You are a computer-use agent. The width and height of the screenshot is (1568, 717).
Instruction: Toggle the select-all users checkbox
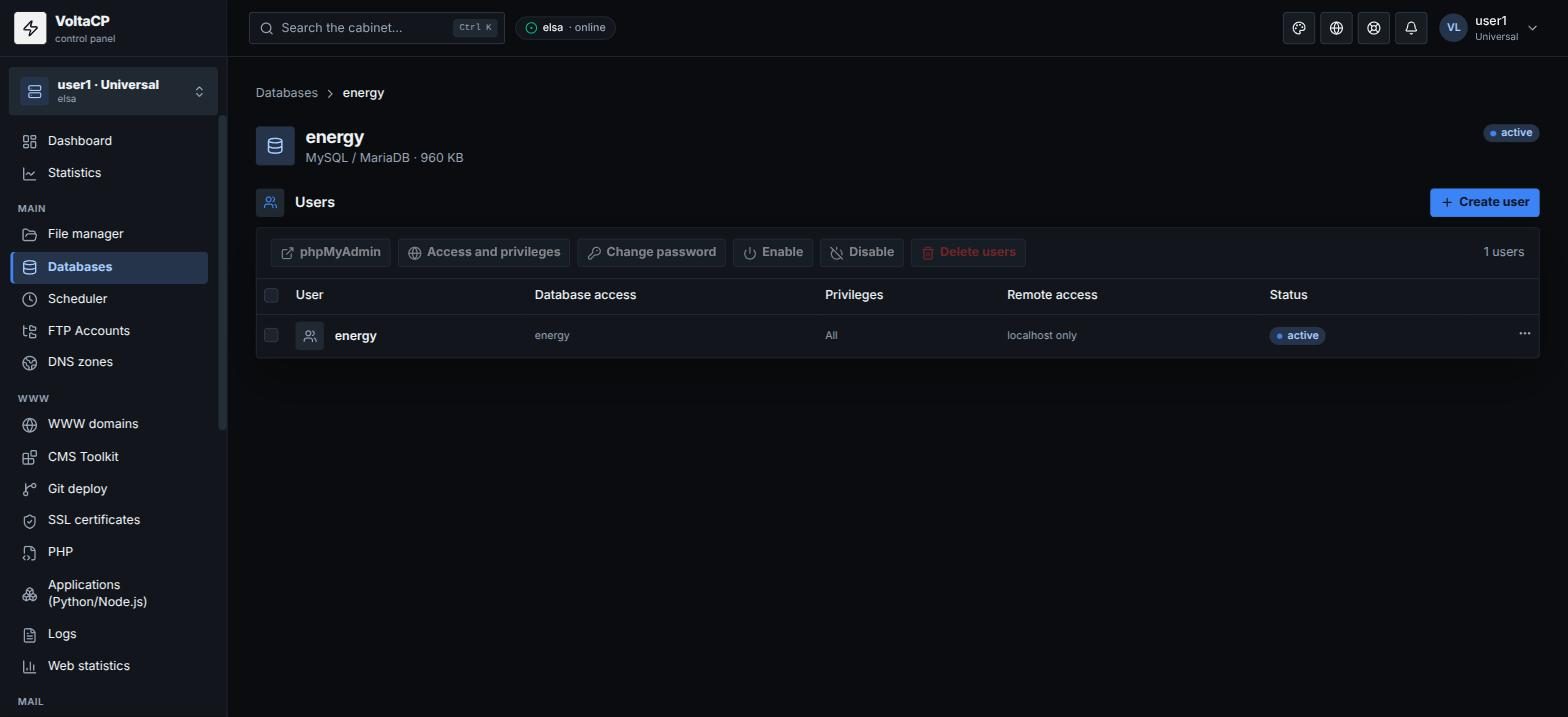click(x=271, y=295)
